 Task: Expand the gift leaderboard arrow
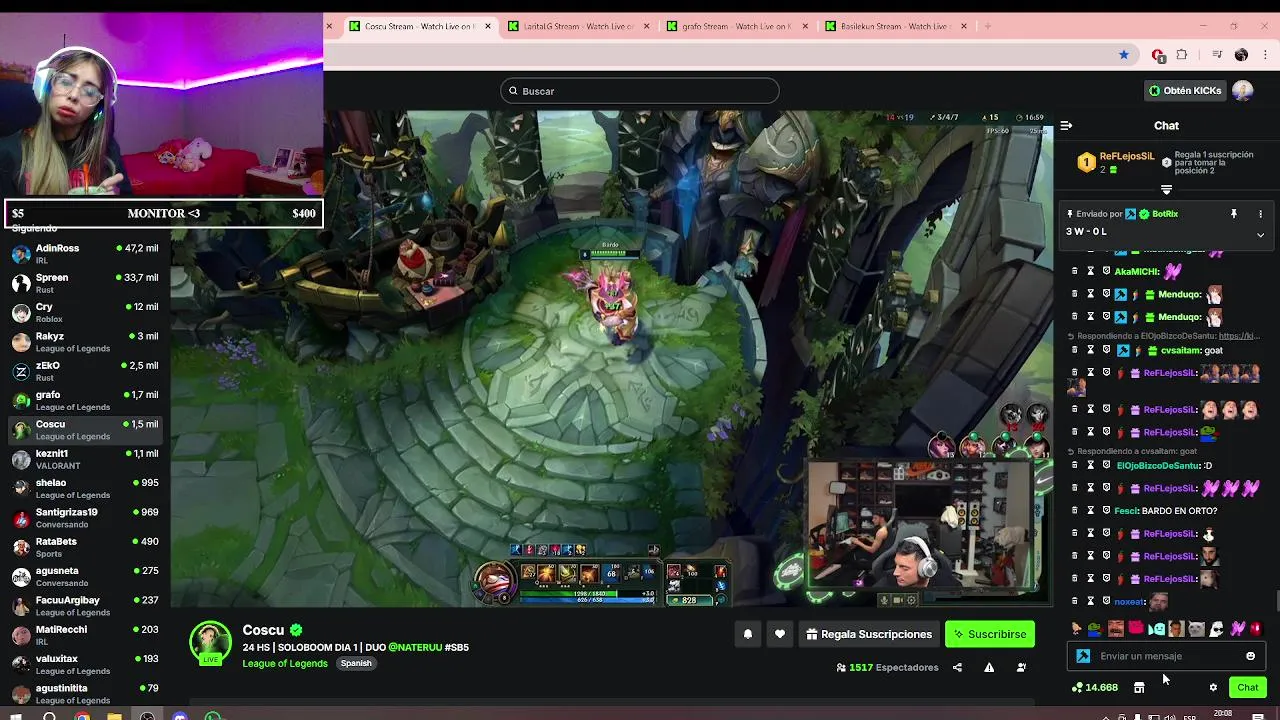point(1166,190)
